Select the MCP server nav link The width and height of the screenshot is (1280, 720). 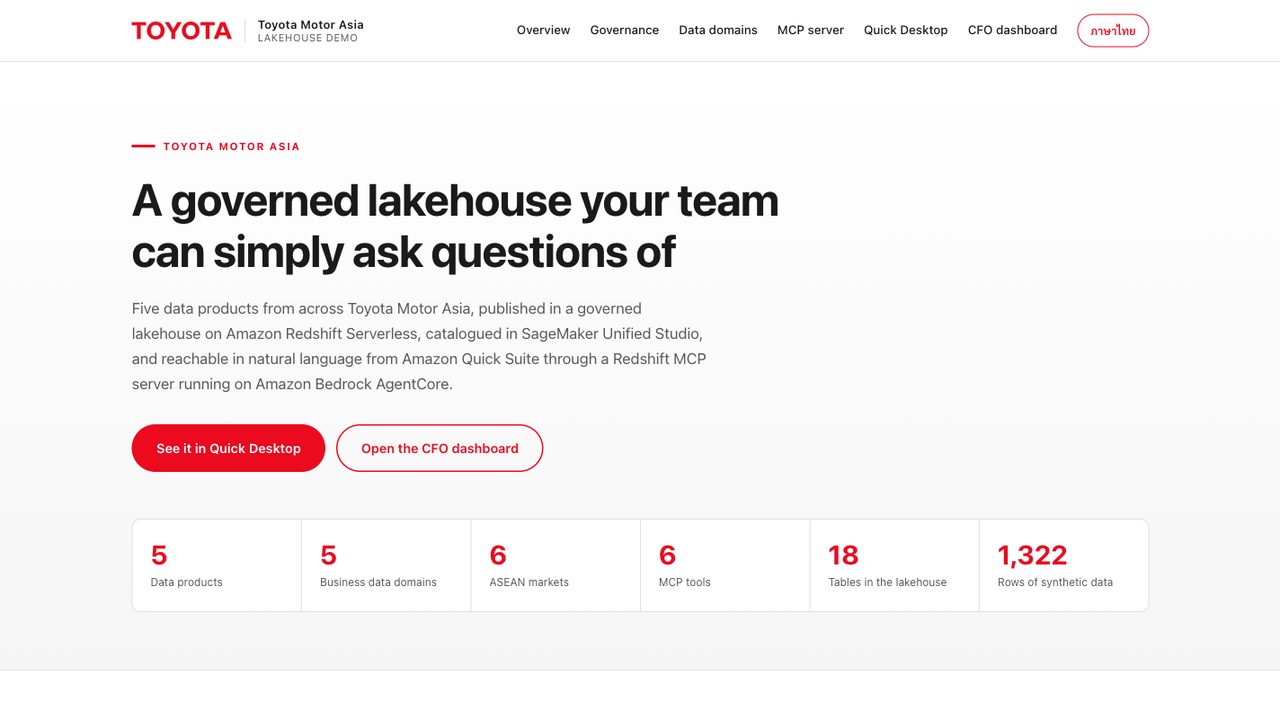(x=810, y=30)
